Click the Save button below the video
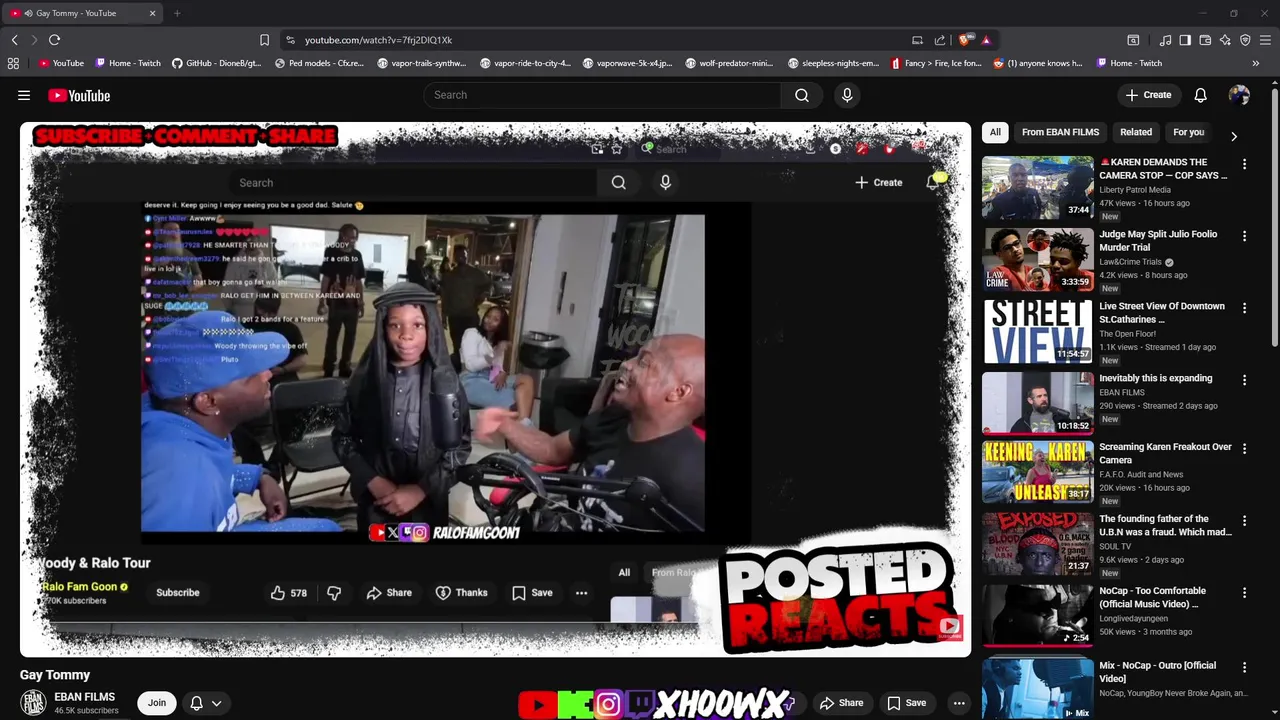The image size is (1280, 720). point(906,703)
